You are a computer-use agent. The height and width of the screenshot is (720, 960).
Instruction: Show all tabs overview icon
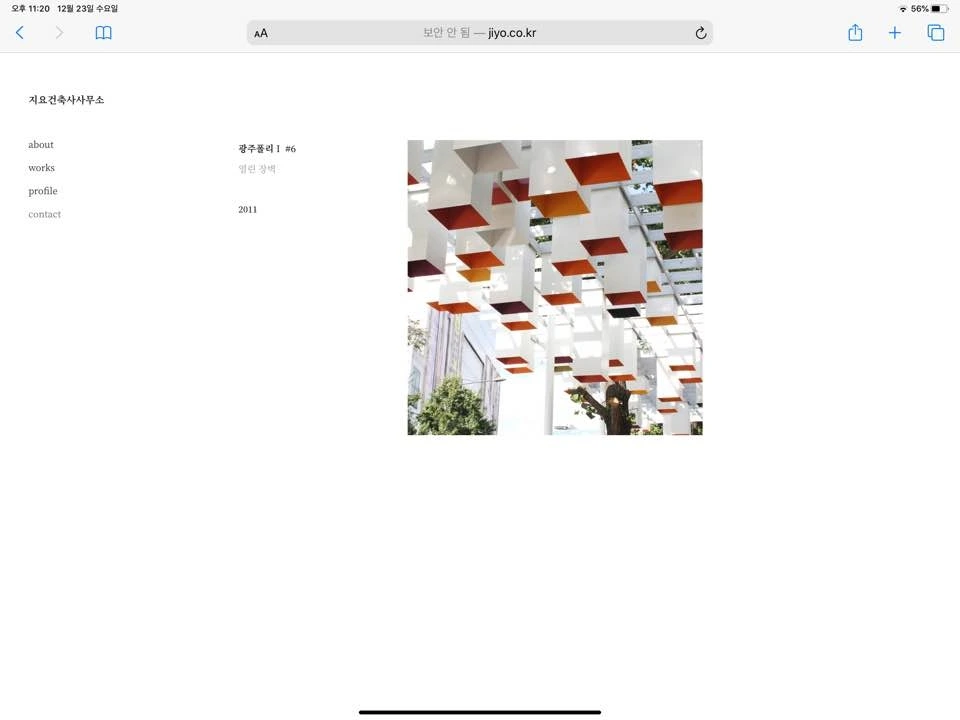click(936, 33)
